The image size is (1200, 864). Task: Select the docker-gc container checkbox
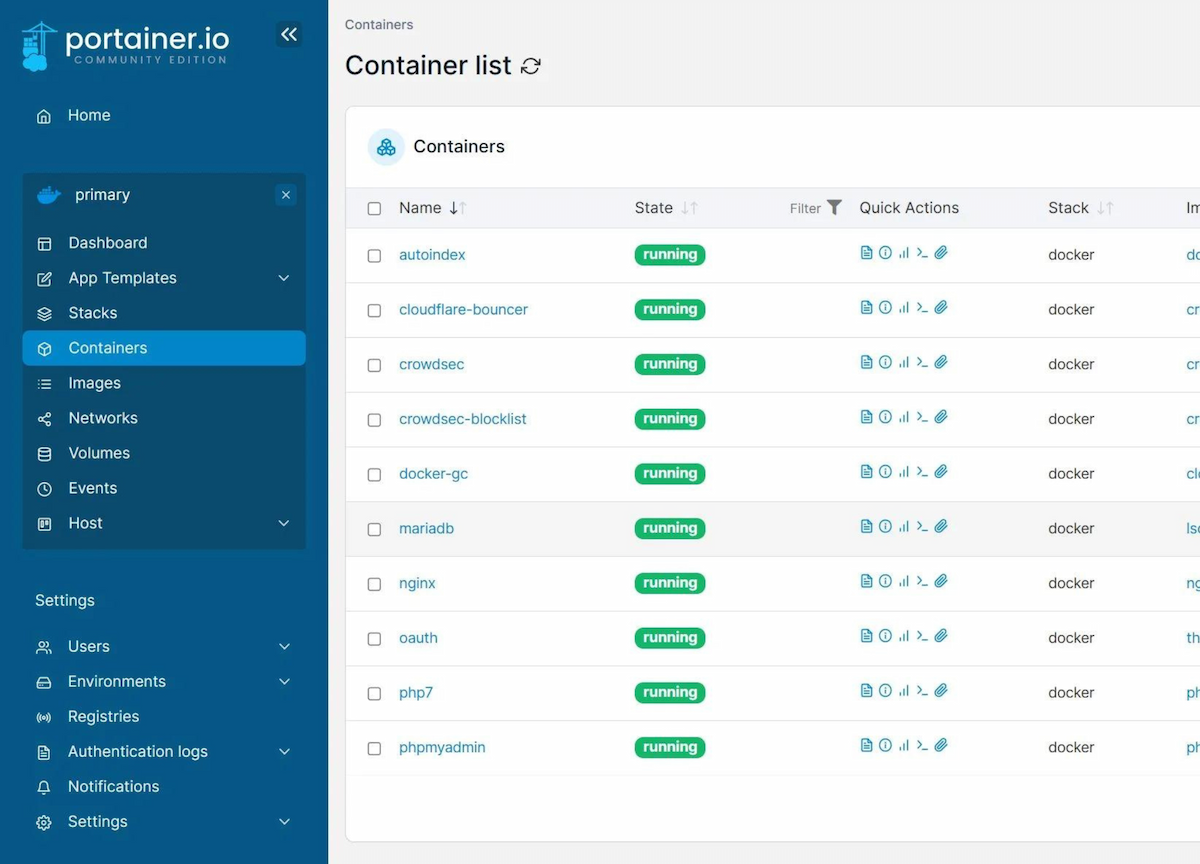[x=374, y=474]
